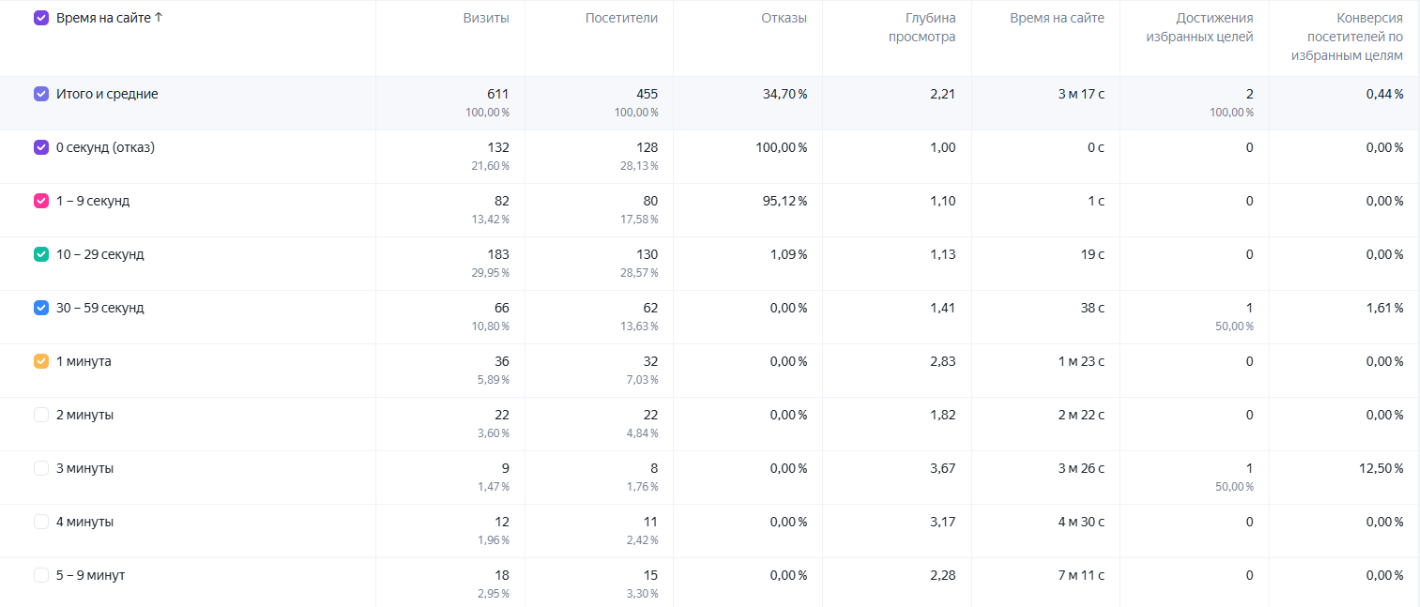
Task: Uncheck the blue 30 – 59 секунд checkbox
Action: tap(41, 308)
